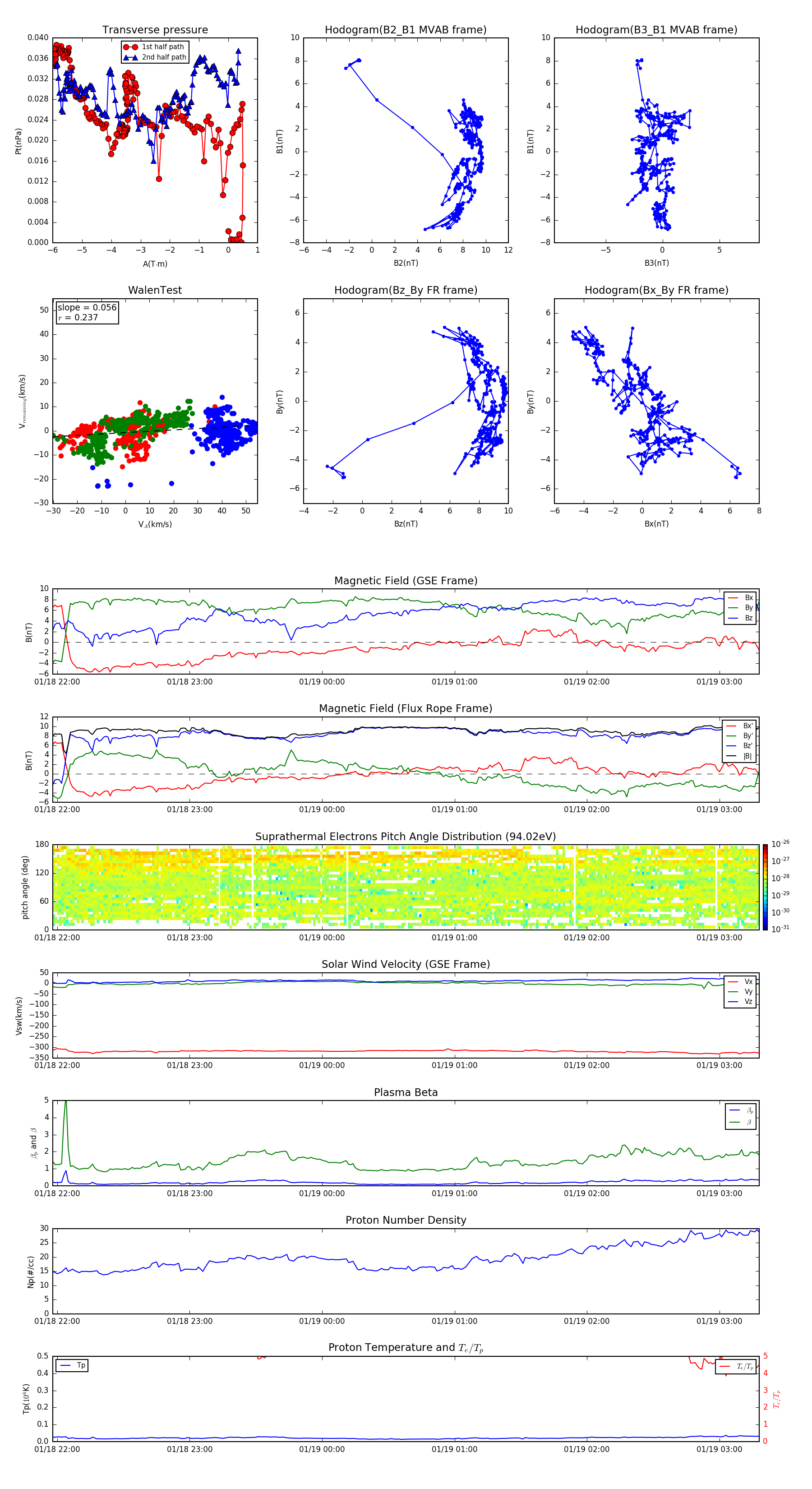This screenshot has width=812, height=1489.
Task: Click the 'pitch angle (deg)' axis label
Action: (x=25, y=887)
